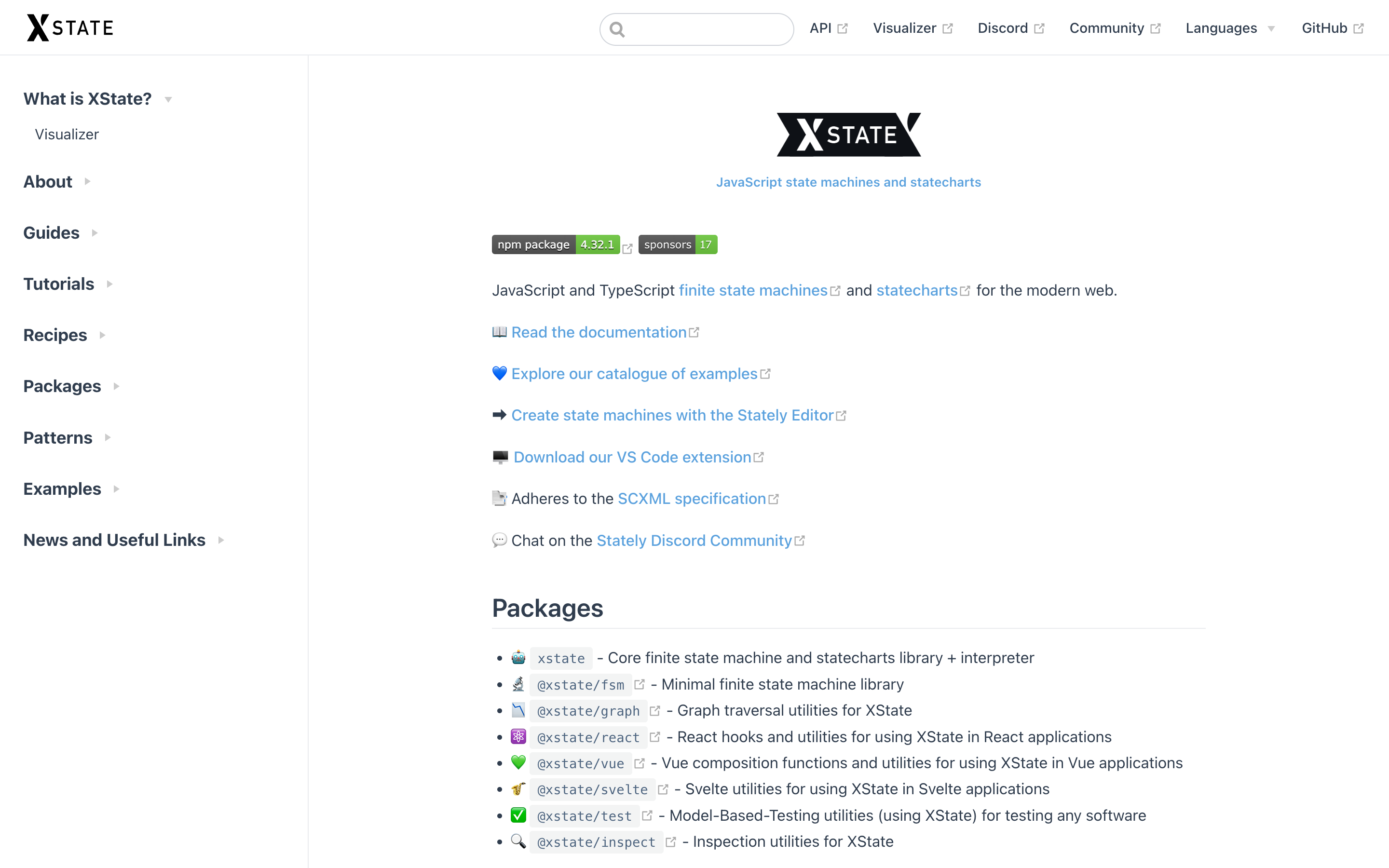
Task: Open the @xstate/graph package link
Action: click(588, 711)
